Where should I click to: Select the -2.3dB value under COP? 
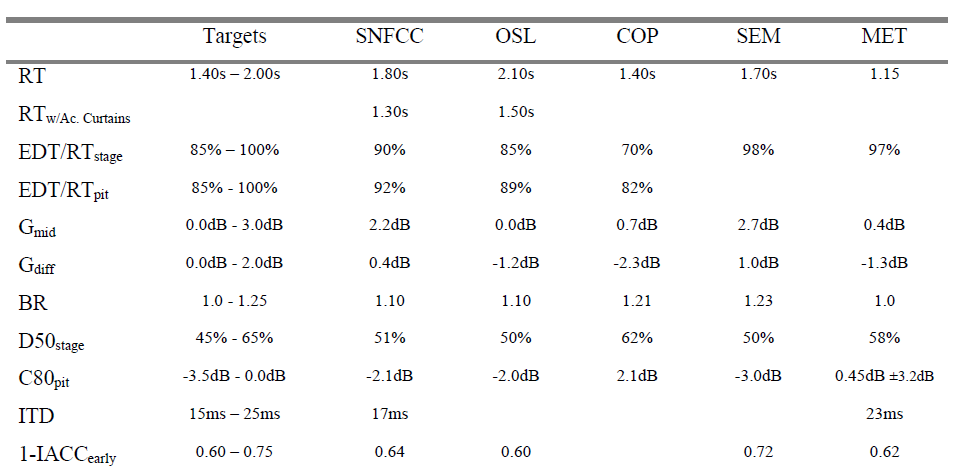[636, 263]
